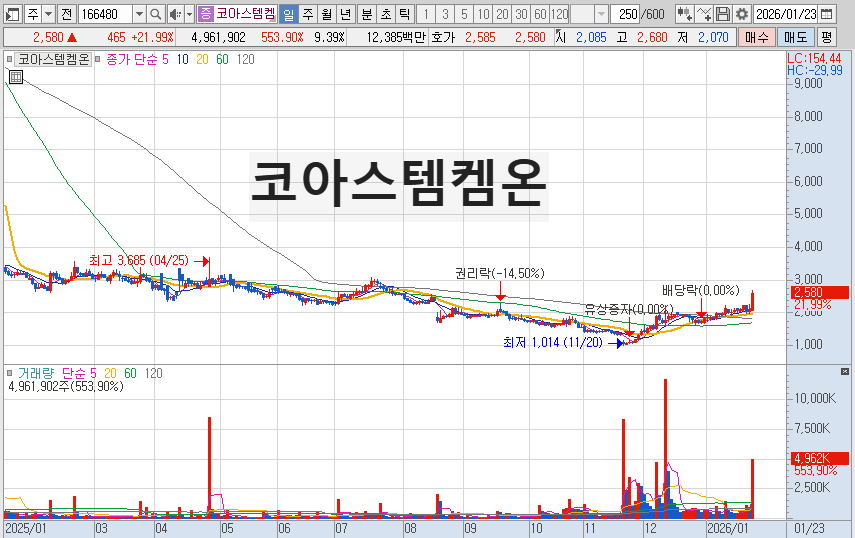Expand the sound options dropdown arrow
This screenshot has width=855, height=538.
click(189, 14)
